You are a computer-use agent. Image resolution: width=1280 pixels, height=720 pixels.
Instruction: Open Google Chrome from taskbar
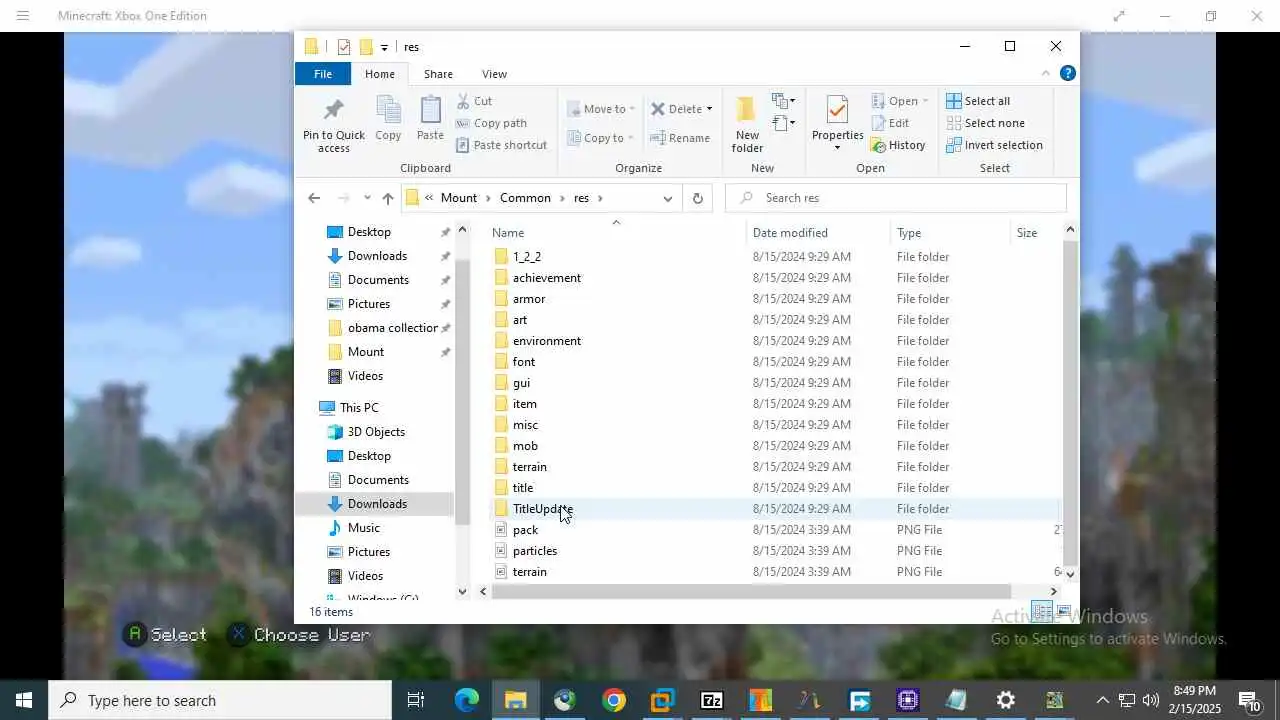click(x=614, y=701)
